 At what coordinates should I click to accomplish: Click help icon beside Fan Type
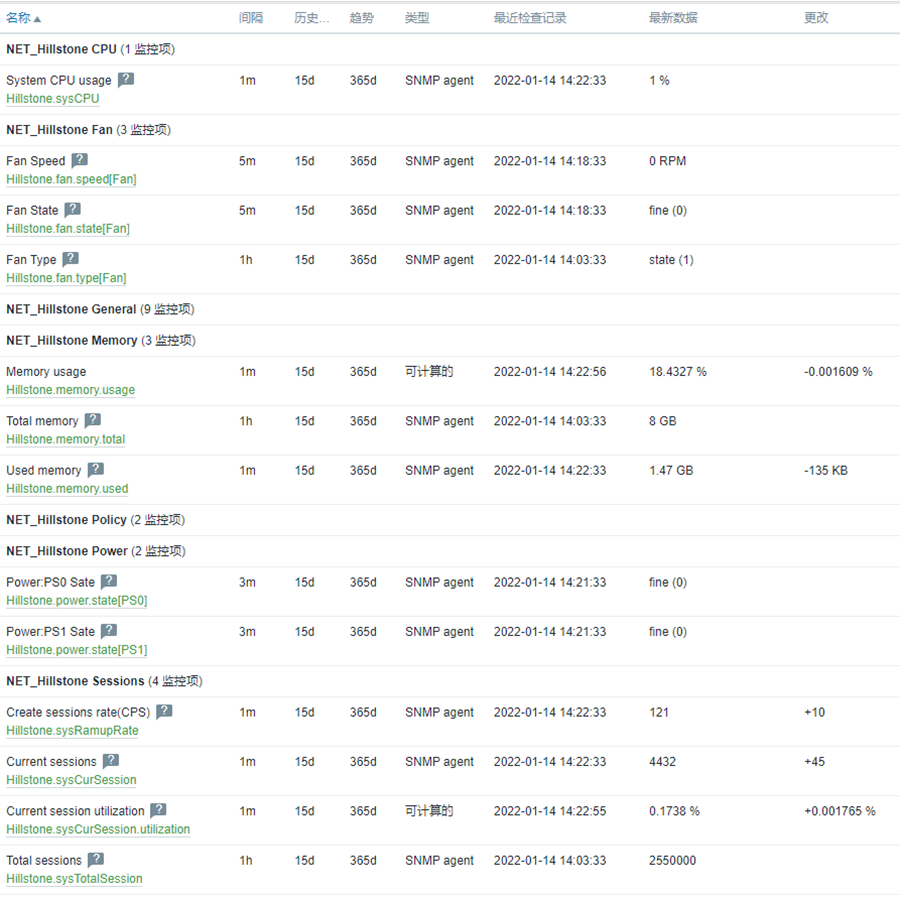click(71, 259)
